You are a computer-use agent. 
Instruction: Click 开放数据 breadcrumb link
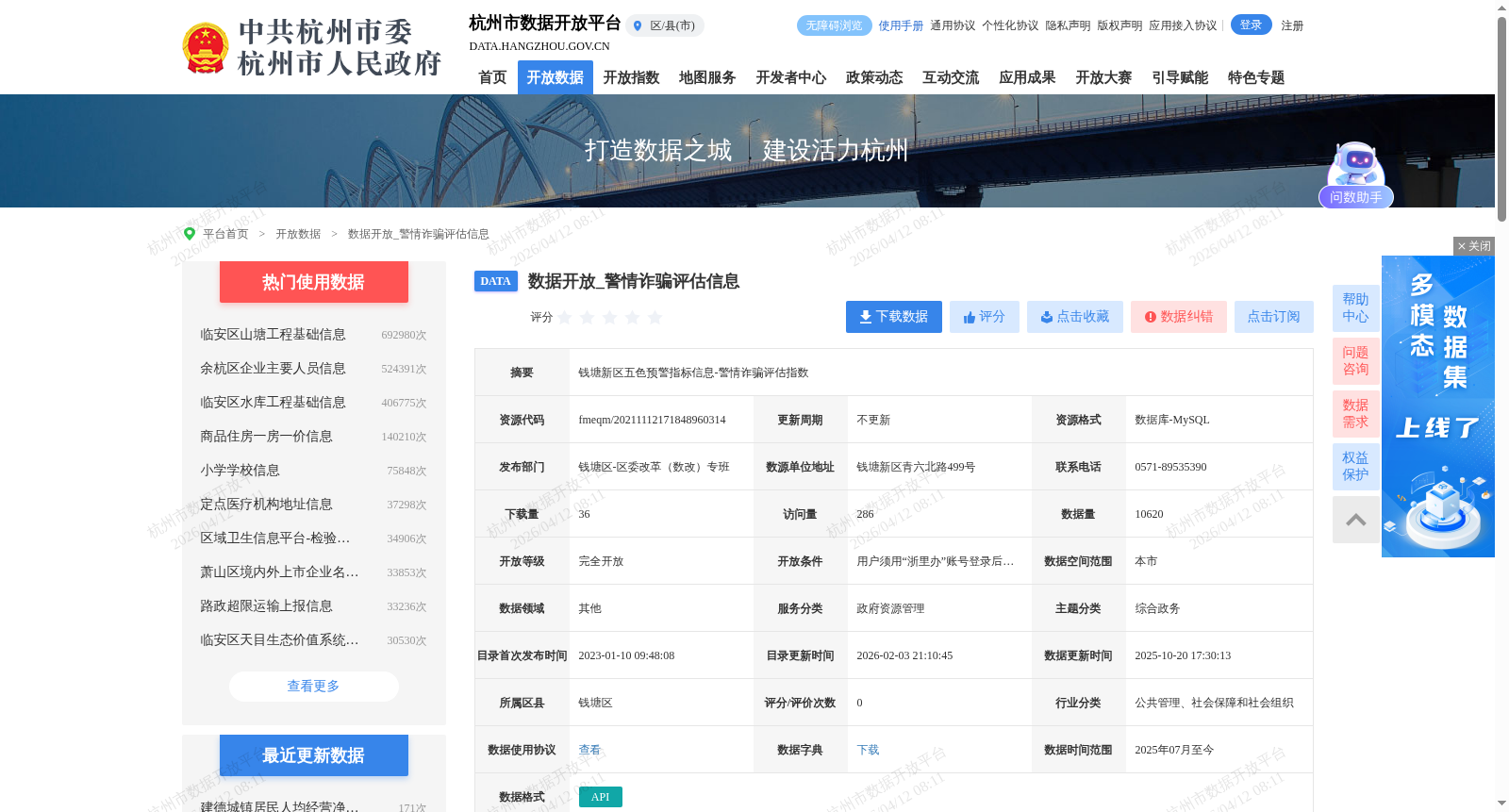click(298, 234)
